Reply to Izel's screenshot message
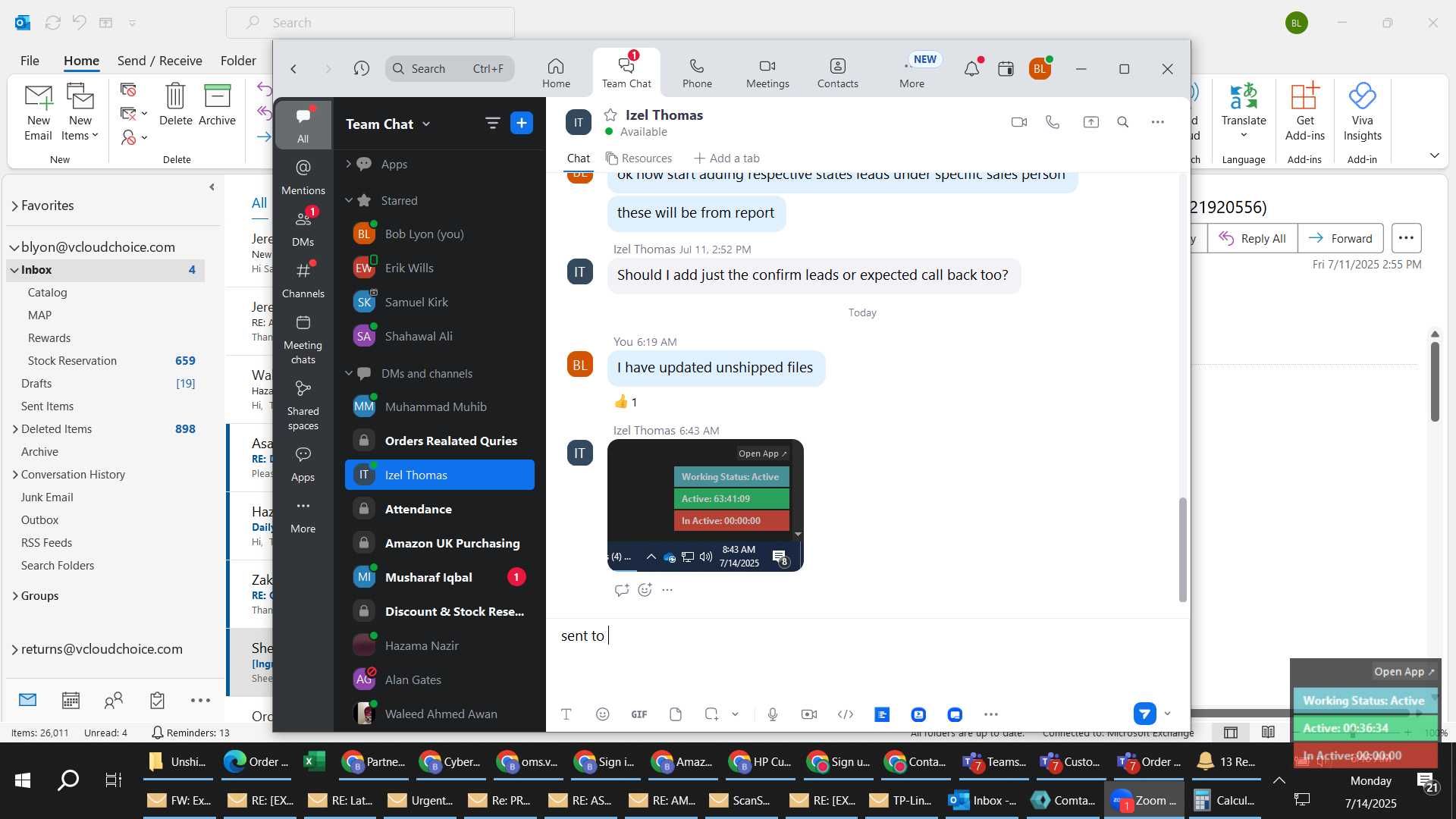The height and width of the screenshot is (819, 1456). 622,590
